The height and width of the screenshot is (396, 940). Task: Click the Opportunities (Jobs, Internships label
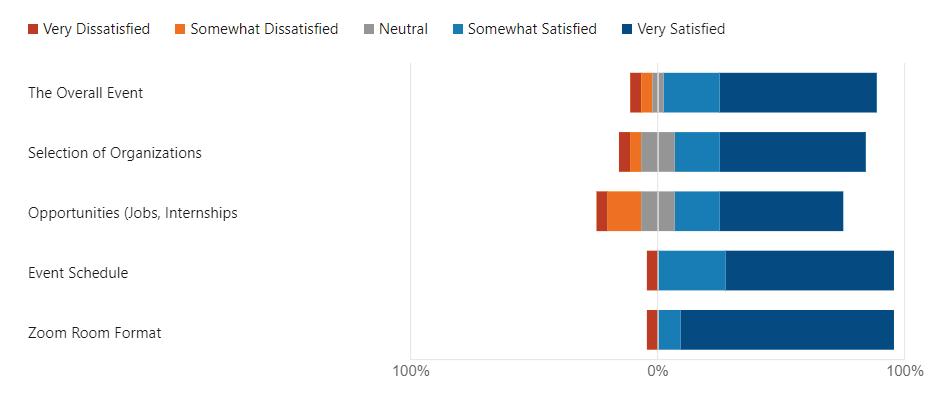click(x=132, y=213)
